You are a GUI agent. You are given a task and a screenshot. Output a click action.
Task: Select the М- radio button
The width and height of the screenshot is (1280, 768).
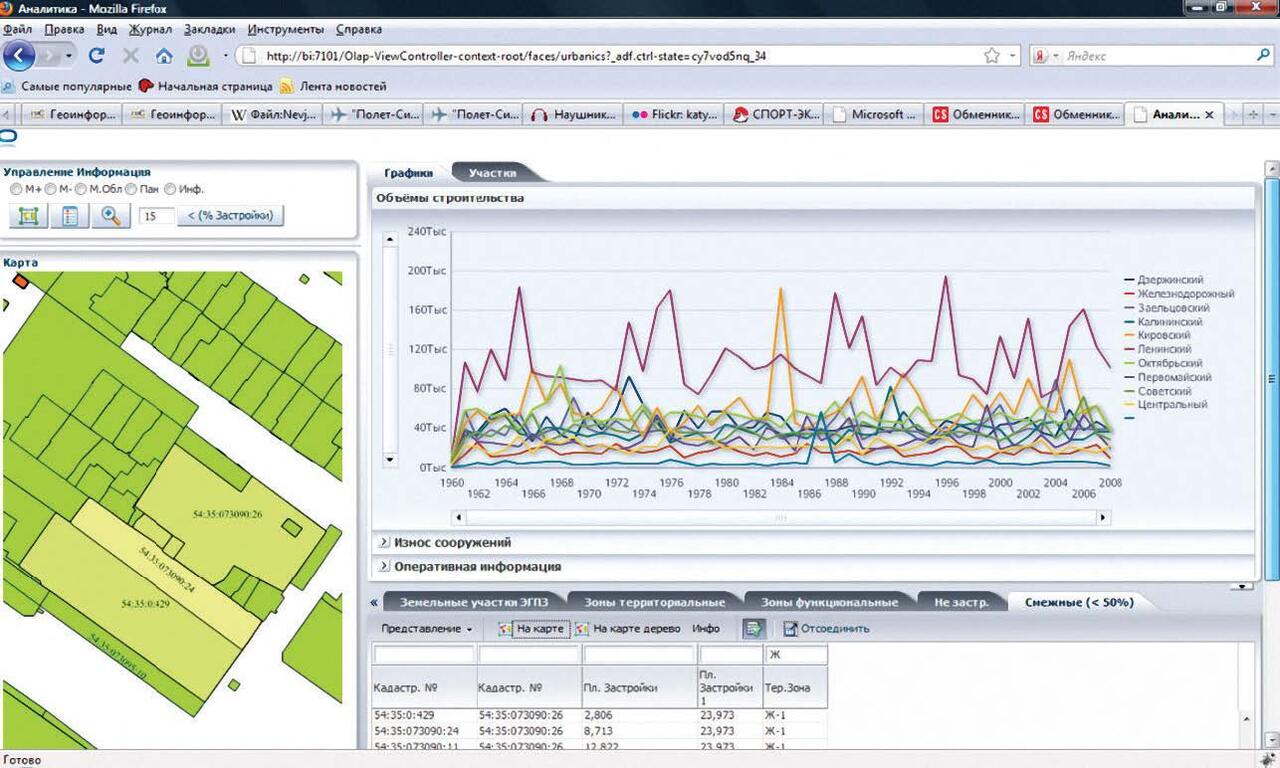pos(50,189)
